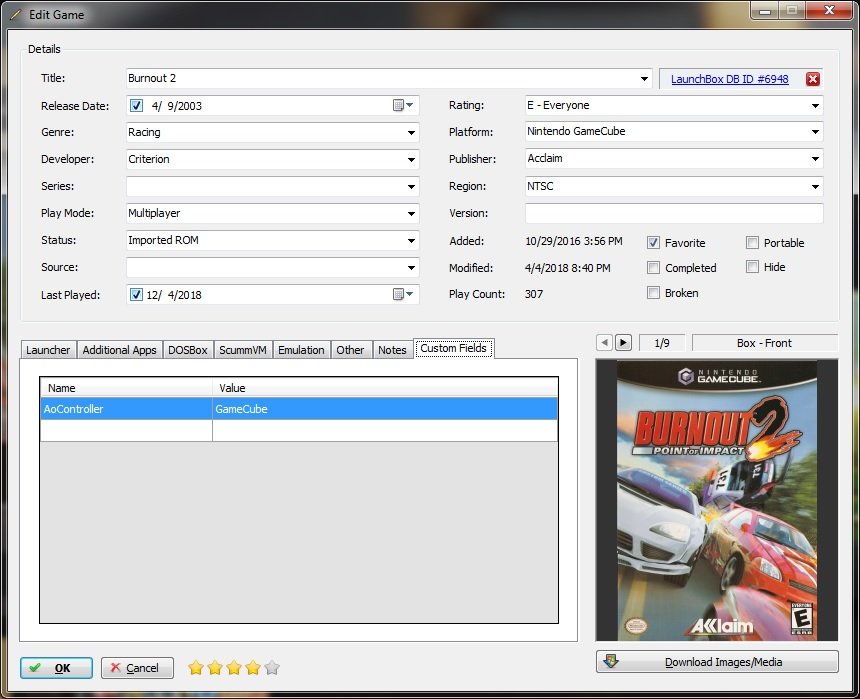Viewport: 860px width, 699px height.
Task: Open the DOSBox tab
Action: click(x=188, y=350)
